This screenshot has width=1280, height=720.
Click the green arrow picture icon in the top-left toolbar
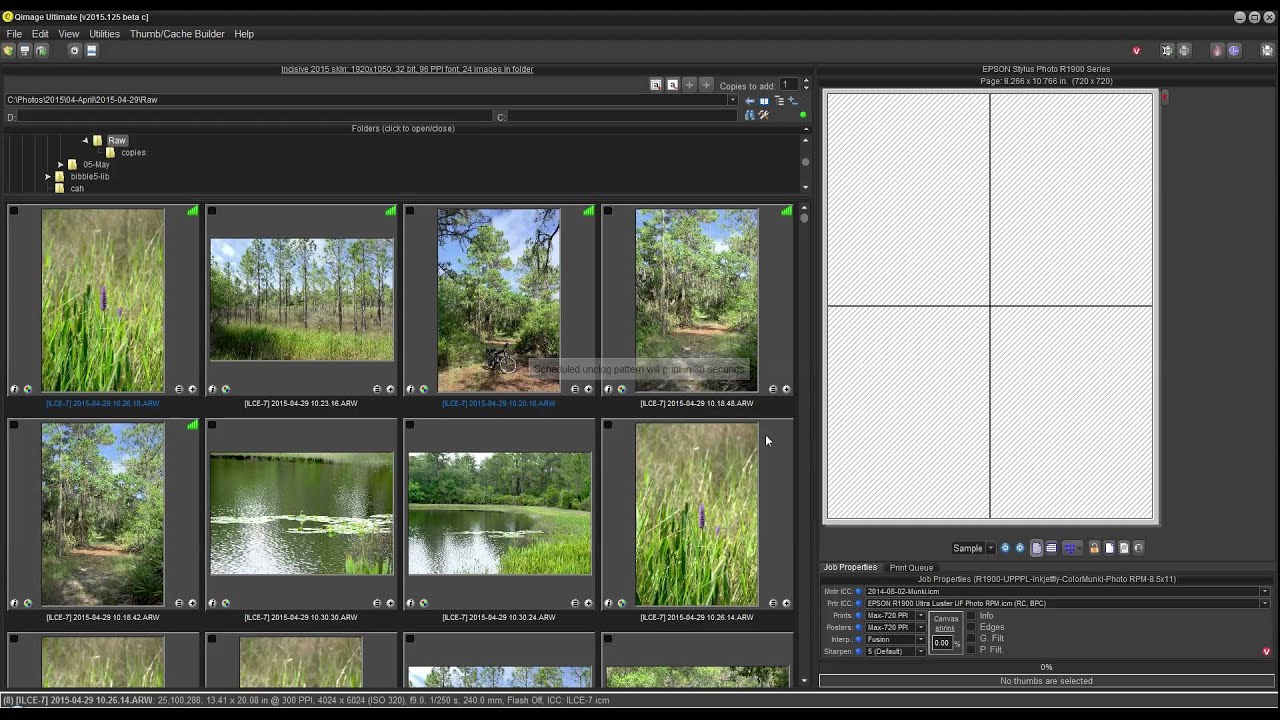[x=41, y=50]
